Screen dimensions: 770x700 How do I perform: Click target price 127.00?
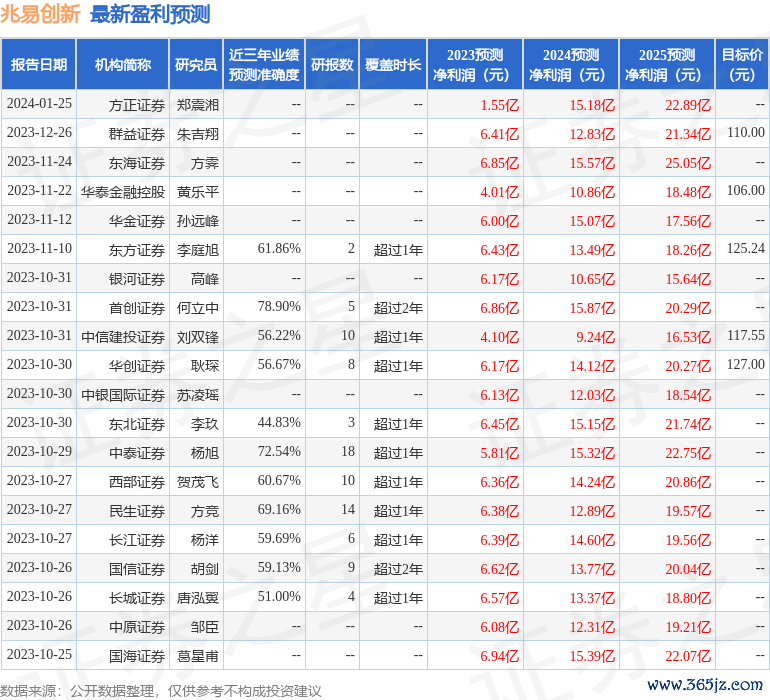coord(746,364)
